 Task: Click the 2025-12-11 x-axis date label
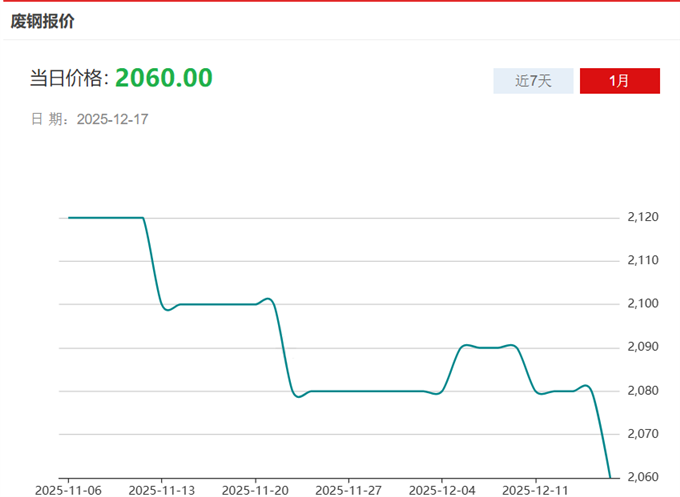534,490
